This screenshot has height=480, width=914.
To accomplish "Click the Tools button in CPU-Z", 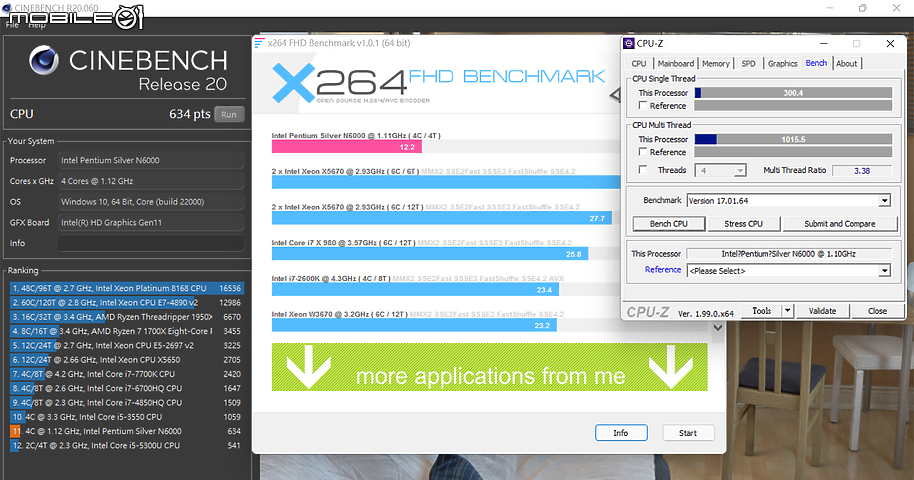I will click(761, 311).
